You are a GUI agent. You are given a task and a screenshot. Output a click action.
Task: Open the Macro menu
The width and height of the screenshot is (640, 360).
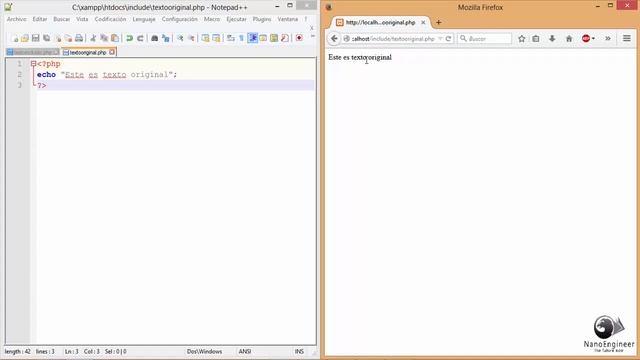click(212, 19)
